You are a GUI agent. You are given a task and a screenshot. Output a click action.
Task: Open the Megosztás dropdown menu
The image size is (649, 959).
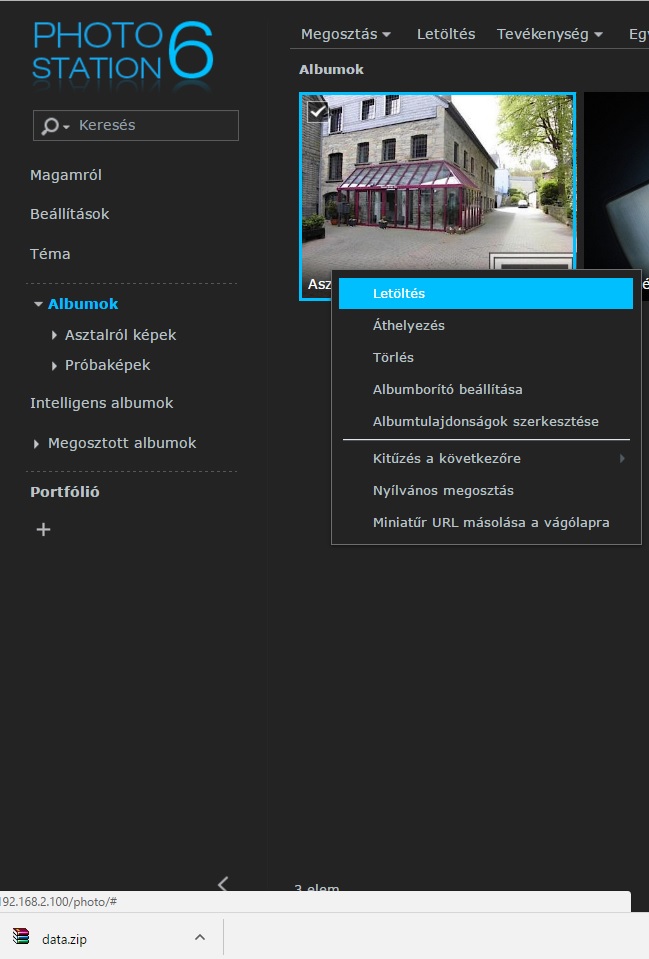[x=346, y=34]
